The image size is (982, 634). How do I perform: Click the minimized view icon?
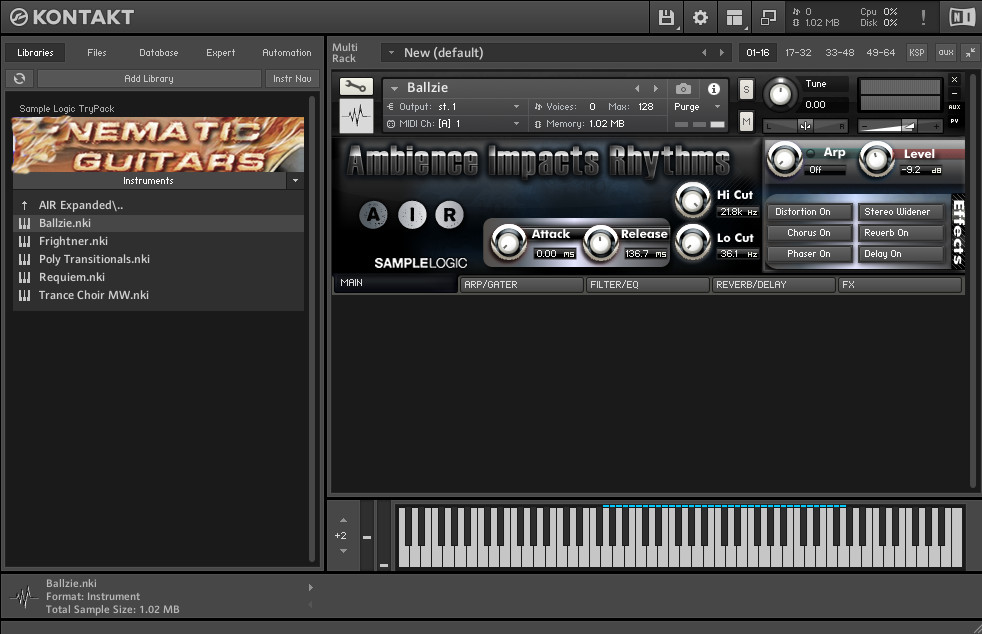tap(768, 18)
